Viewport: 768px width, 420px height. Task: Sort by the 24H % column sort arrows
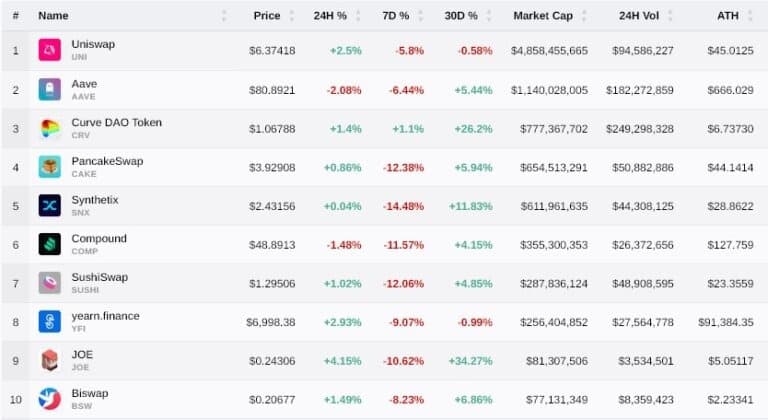coord(358,16)
